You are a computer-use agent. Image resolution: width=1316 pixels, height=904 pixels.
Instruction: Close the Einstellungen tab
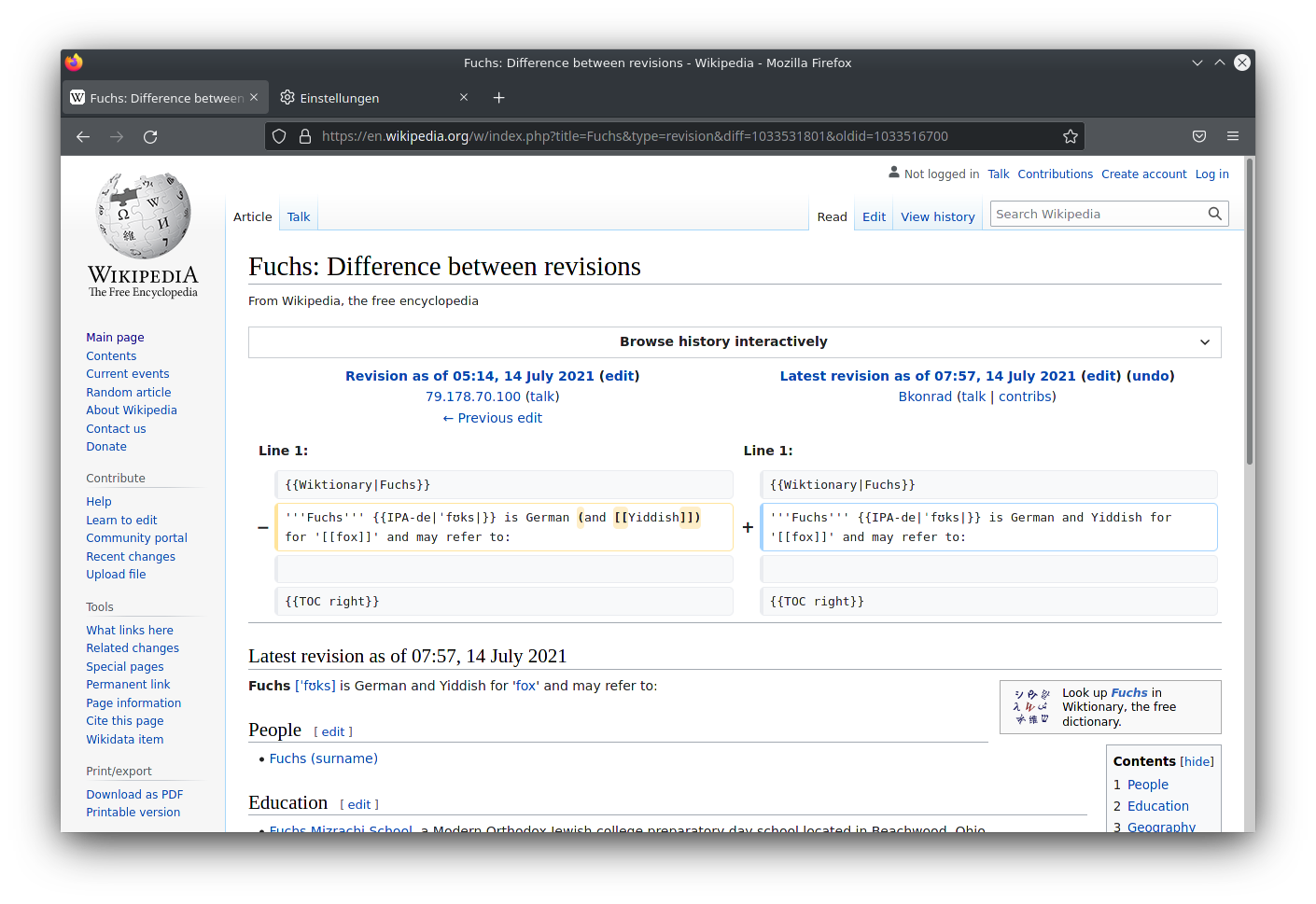[464, 98]
